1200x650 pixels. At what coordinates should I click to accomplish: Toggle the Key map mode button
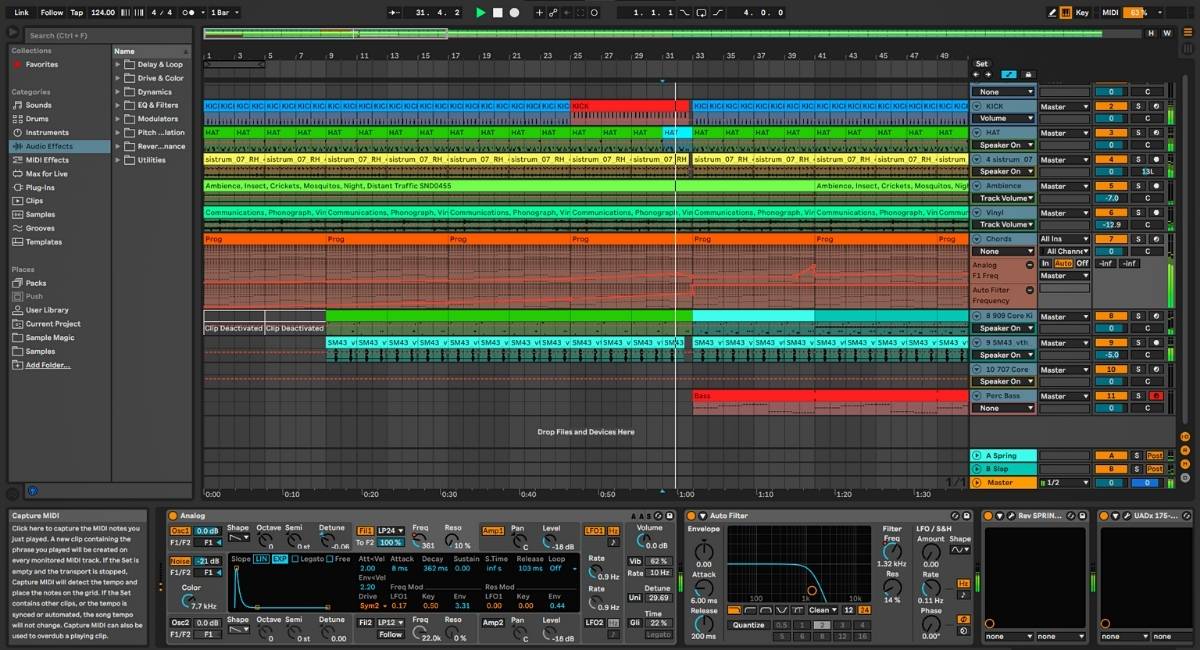tap(1082, 12)
